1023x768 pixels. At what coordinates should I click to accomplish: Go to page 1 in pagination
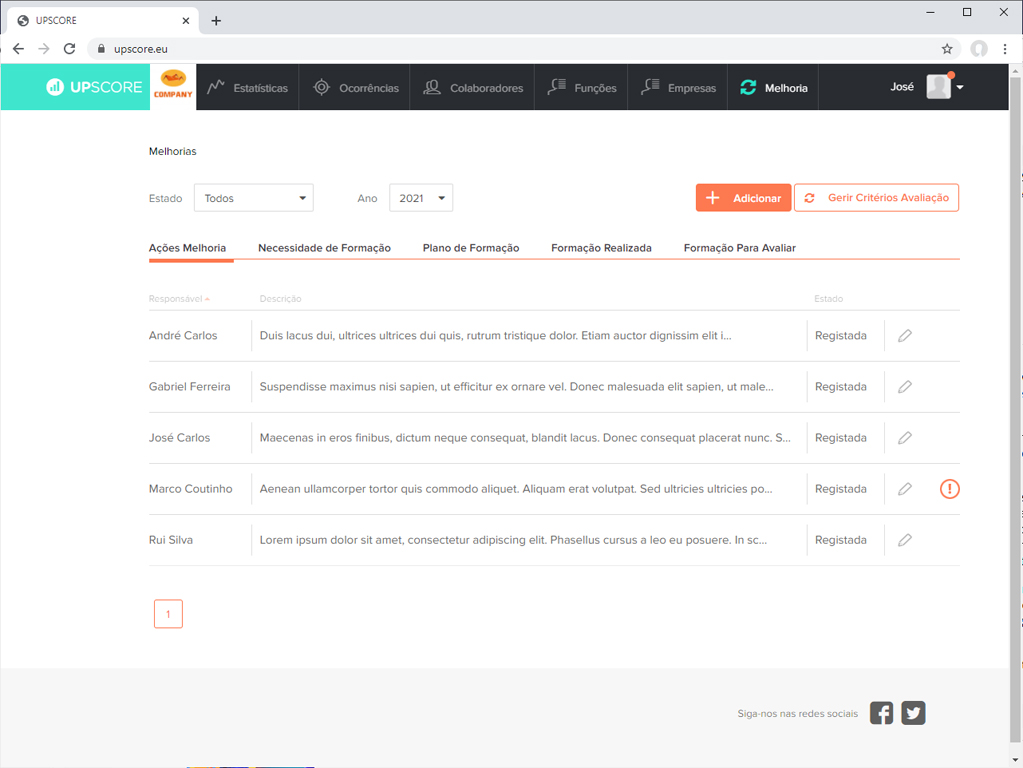pyautogui.click(x=168, y=614)
